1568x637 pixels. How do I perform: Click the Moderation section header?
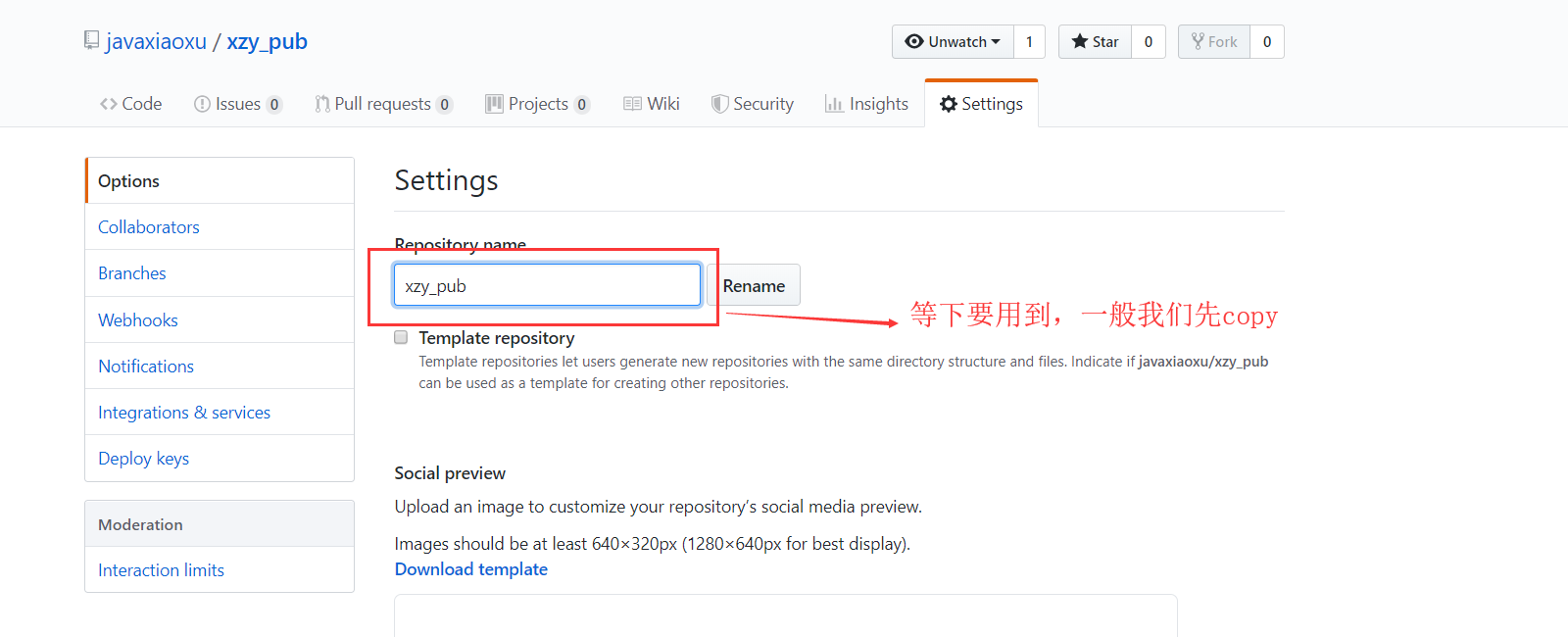(220, 524)
